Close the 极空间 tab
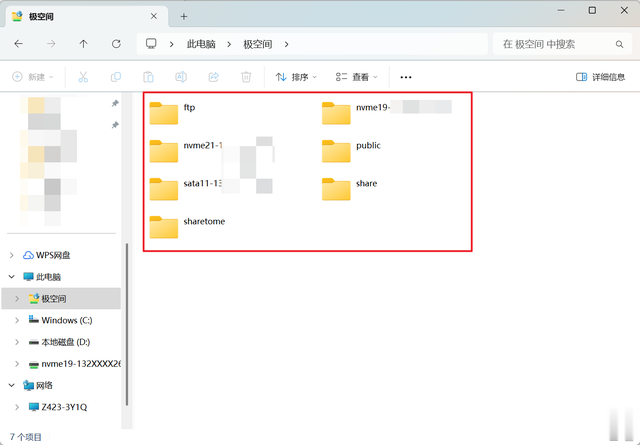This screenshot has width=640, height=445. point(154,16)
